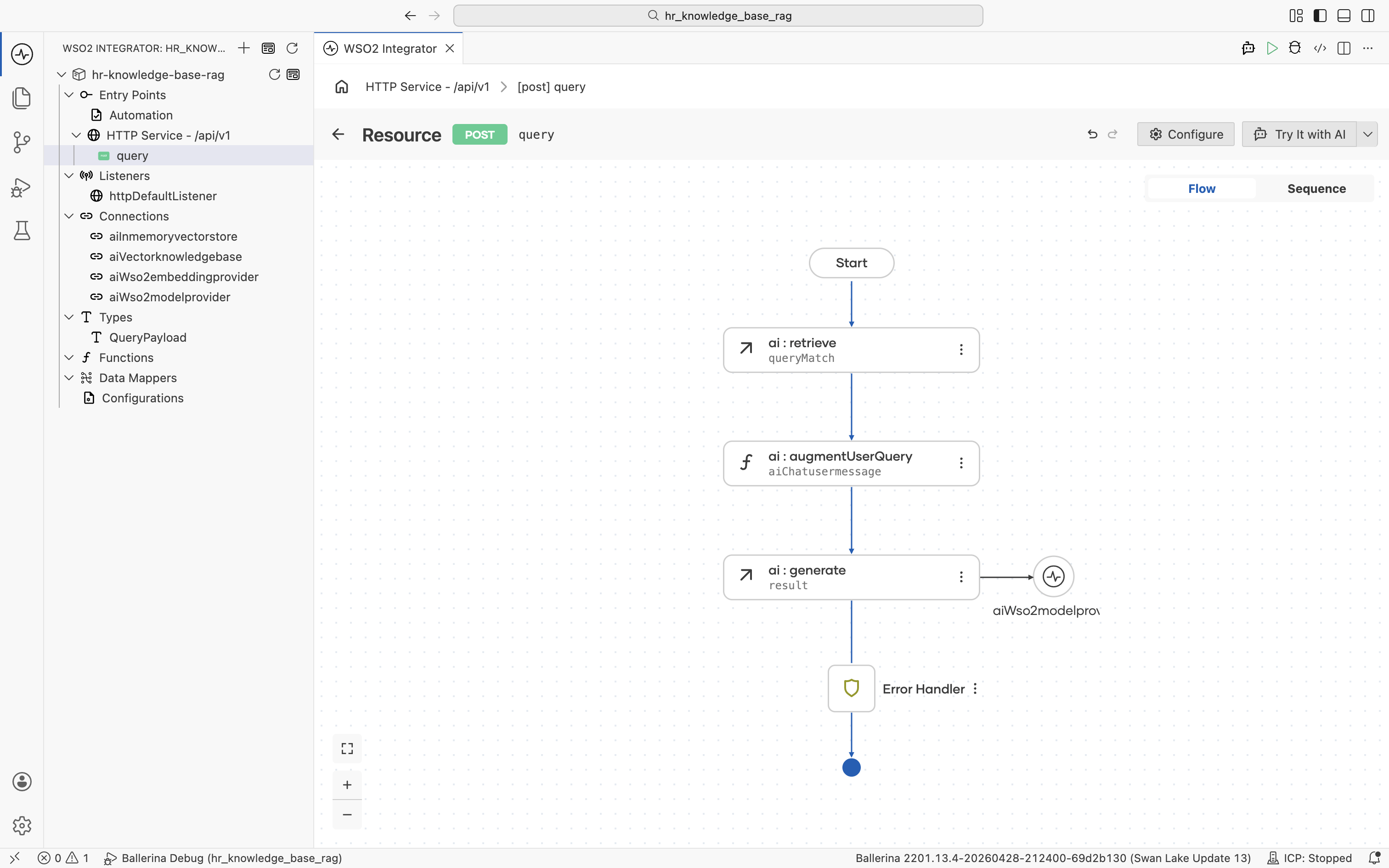
Task: Open the query resource in tree
Action: (179, 156)
